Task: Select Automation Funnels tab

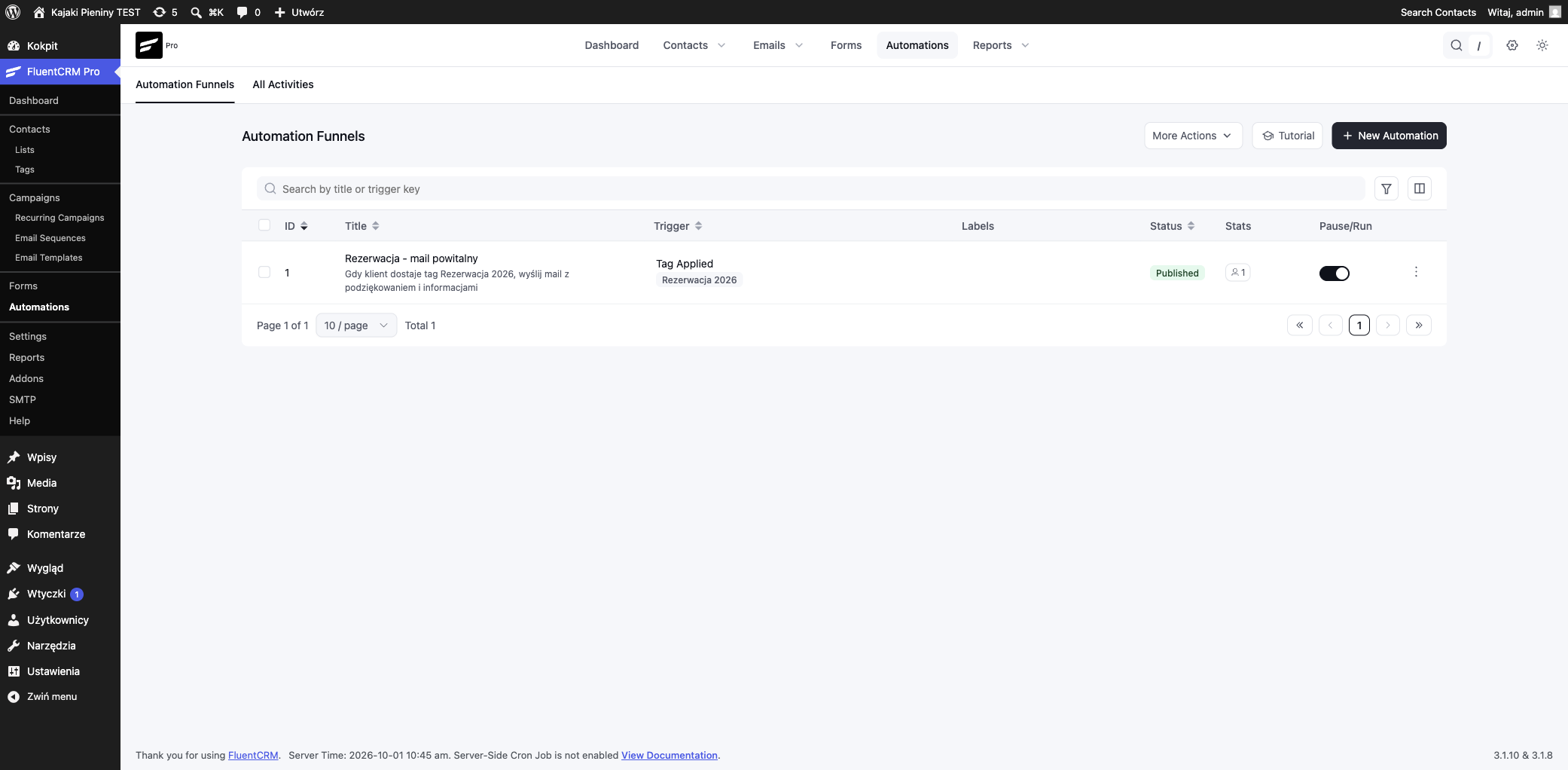Action: coord(185,84)
